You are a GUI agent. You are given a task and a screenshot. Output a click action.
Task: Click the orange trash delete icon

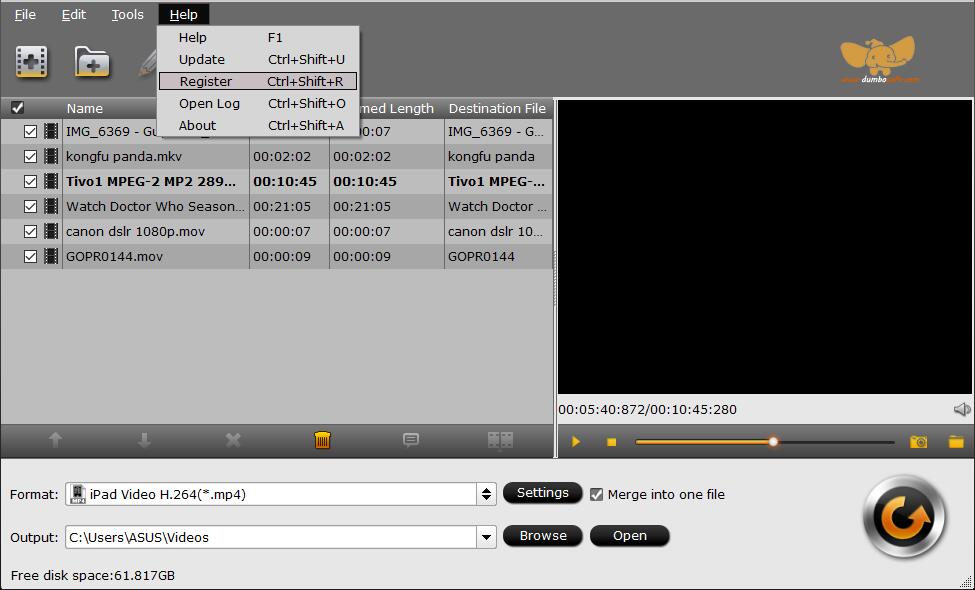[x=322, y=440]
